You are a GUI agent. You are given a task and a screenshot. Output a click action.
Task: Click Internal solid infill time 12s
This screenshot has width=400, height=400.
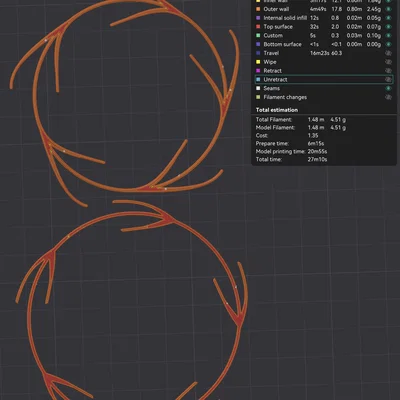click(x=314, y=18)
